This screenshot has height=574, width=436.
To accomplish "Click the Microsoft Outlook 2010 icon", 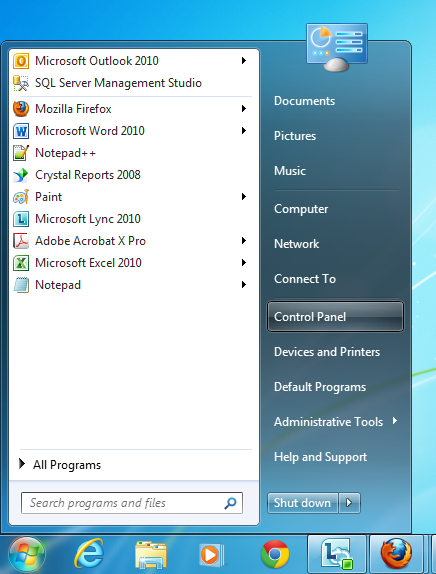I will (x=21, y=61).
